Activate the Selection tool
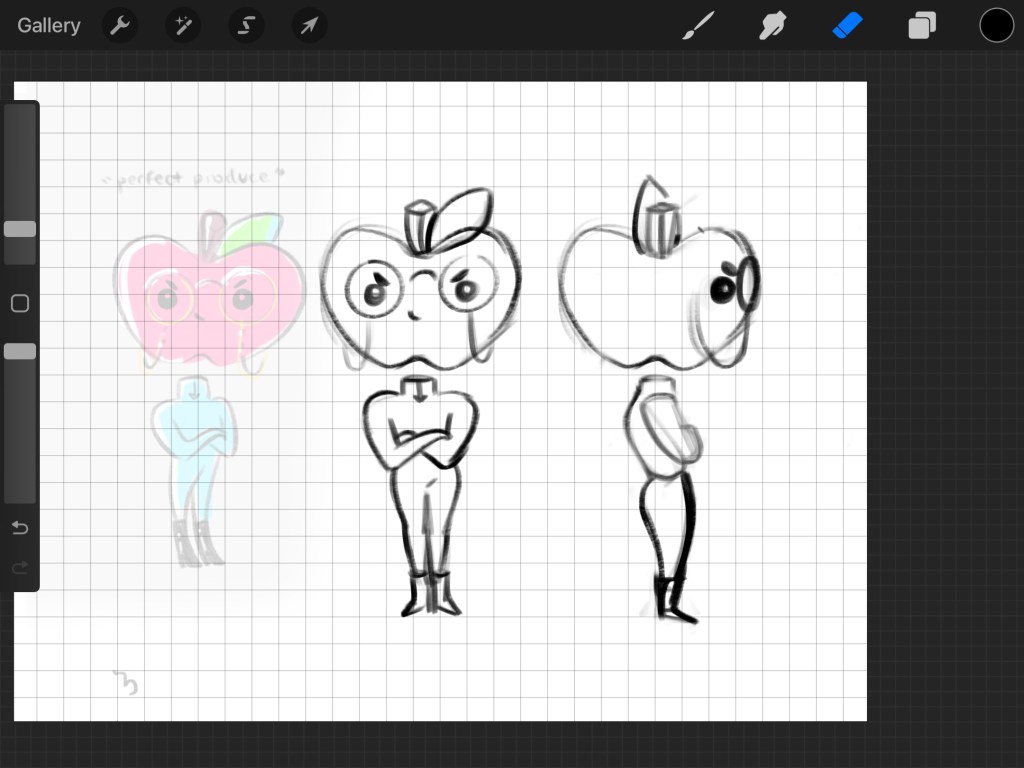Screen dimensions: 1024x768 pyautogui.click(x=246, y=26)
